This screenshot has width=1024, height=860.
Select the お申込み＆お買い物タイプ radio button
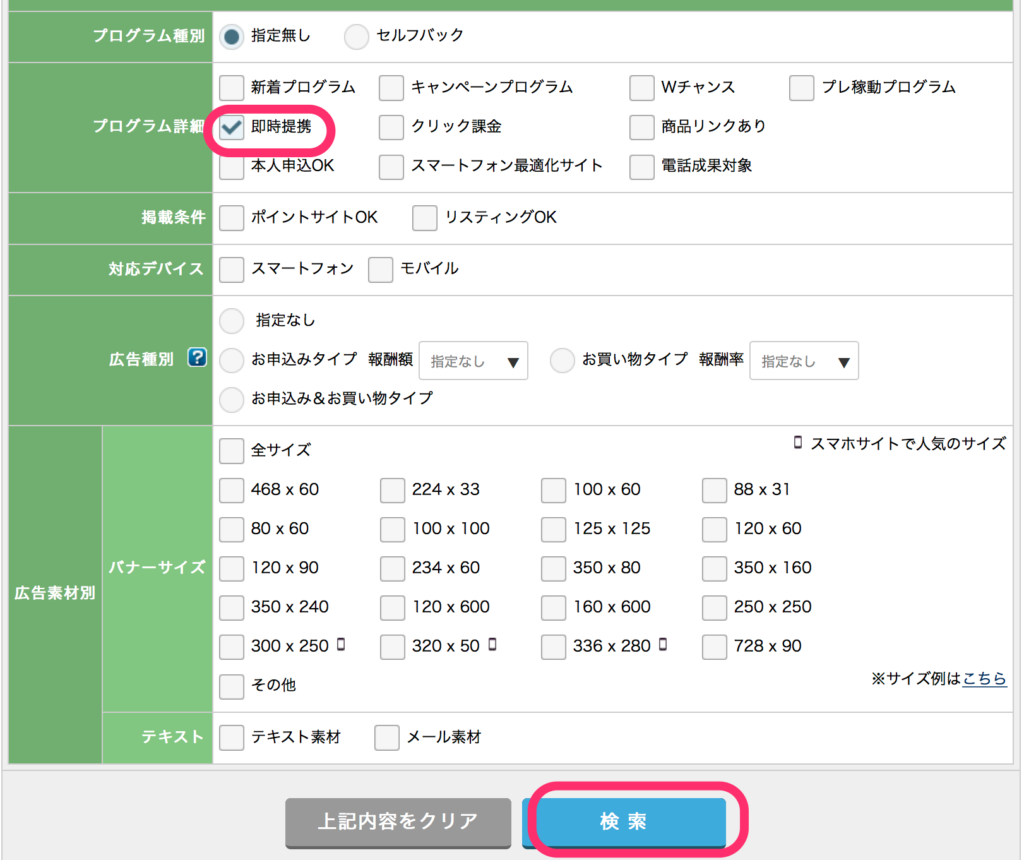click(x=232, y=399)
